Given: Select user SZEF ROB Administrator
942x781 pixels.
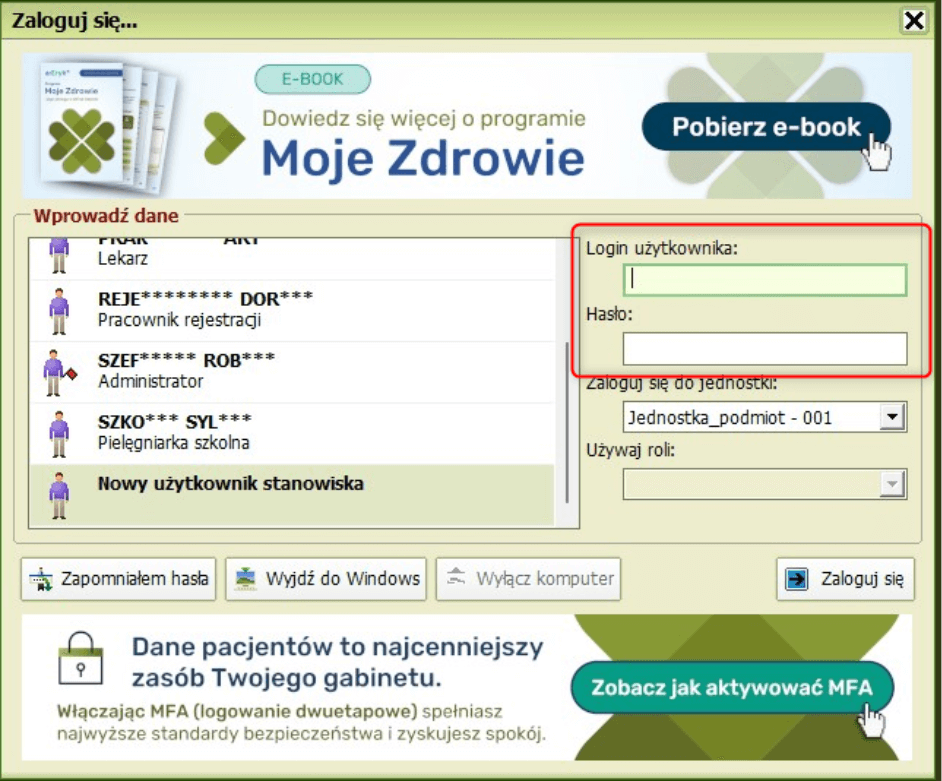Looking at the screenshot, I should (291, 372).
